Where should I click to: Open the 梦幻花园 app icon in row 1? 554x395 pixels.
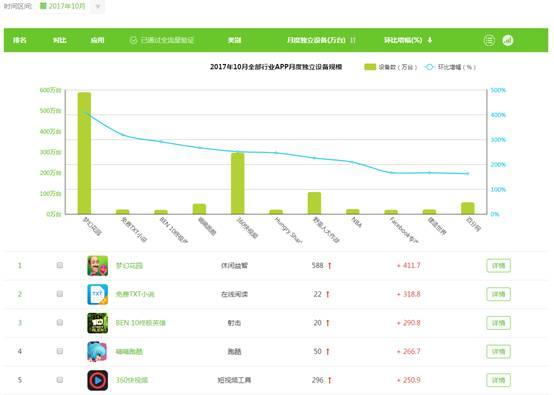click(x=98, y=266)
